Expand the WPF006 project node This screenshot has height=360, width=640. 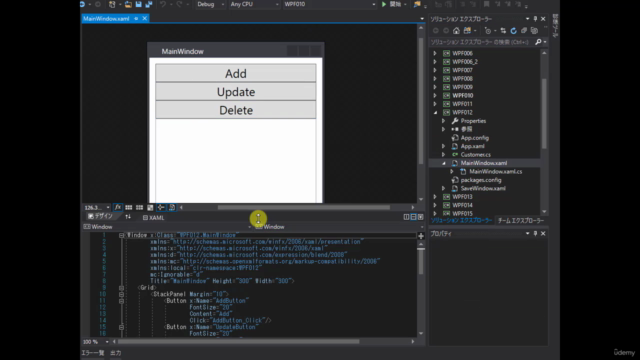pyautogui.click(x=435, y=53)
